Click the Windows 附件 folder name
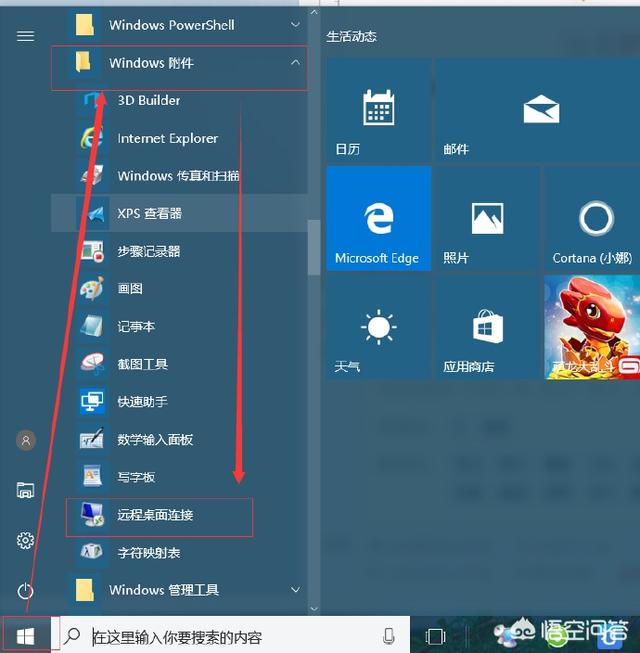 click(151, 63)
